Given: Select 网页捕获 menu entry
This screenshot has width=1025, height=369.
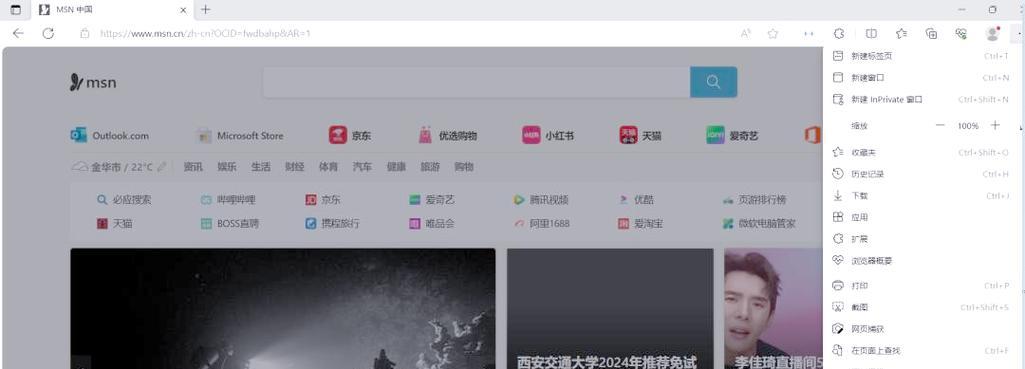Looking at the screenshot, I should (921, 329).
